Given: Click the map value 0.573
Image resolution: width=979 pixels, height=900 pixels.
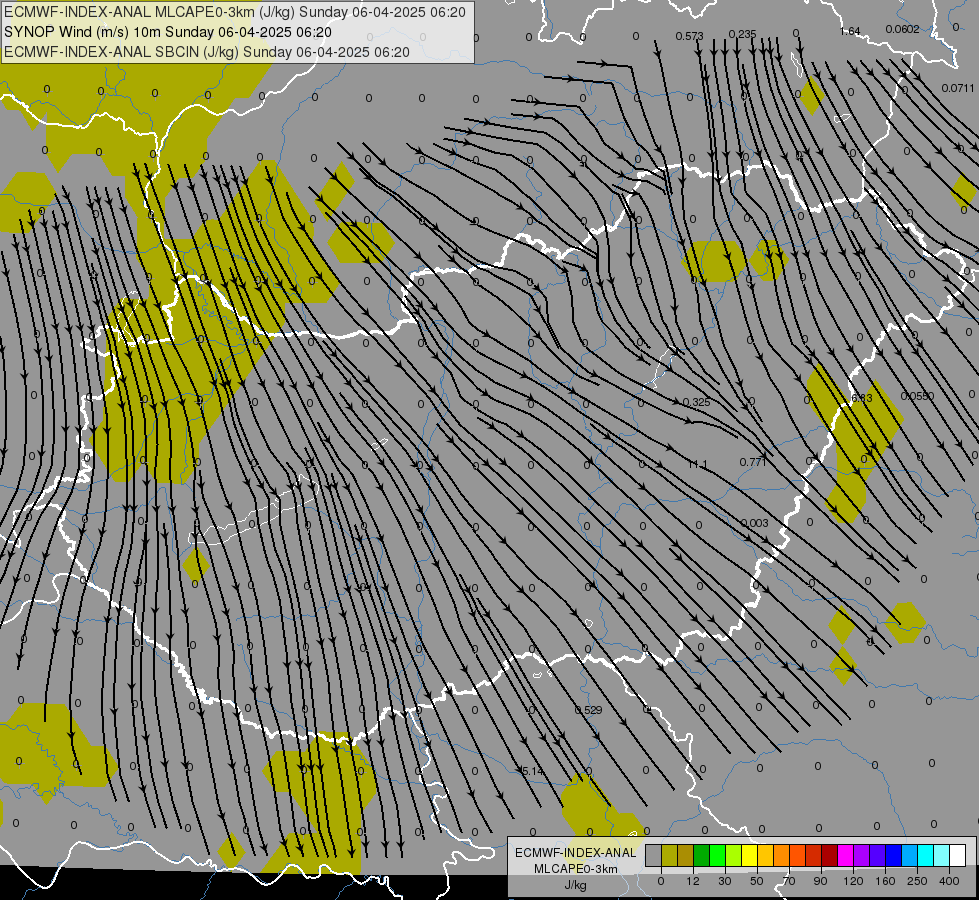Looking at the screenshot, I should pyautogui.click(x=689, y=36).
